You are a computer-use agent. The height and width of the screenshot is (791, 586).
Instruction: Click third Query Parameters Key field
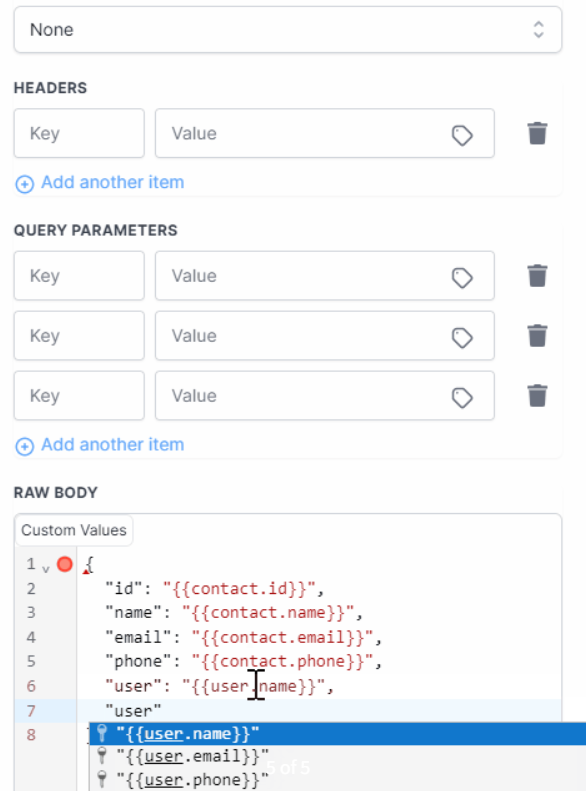click(x=79, y=396)
